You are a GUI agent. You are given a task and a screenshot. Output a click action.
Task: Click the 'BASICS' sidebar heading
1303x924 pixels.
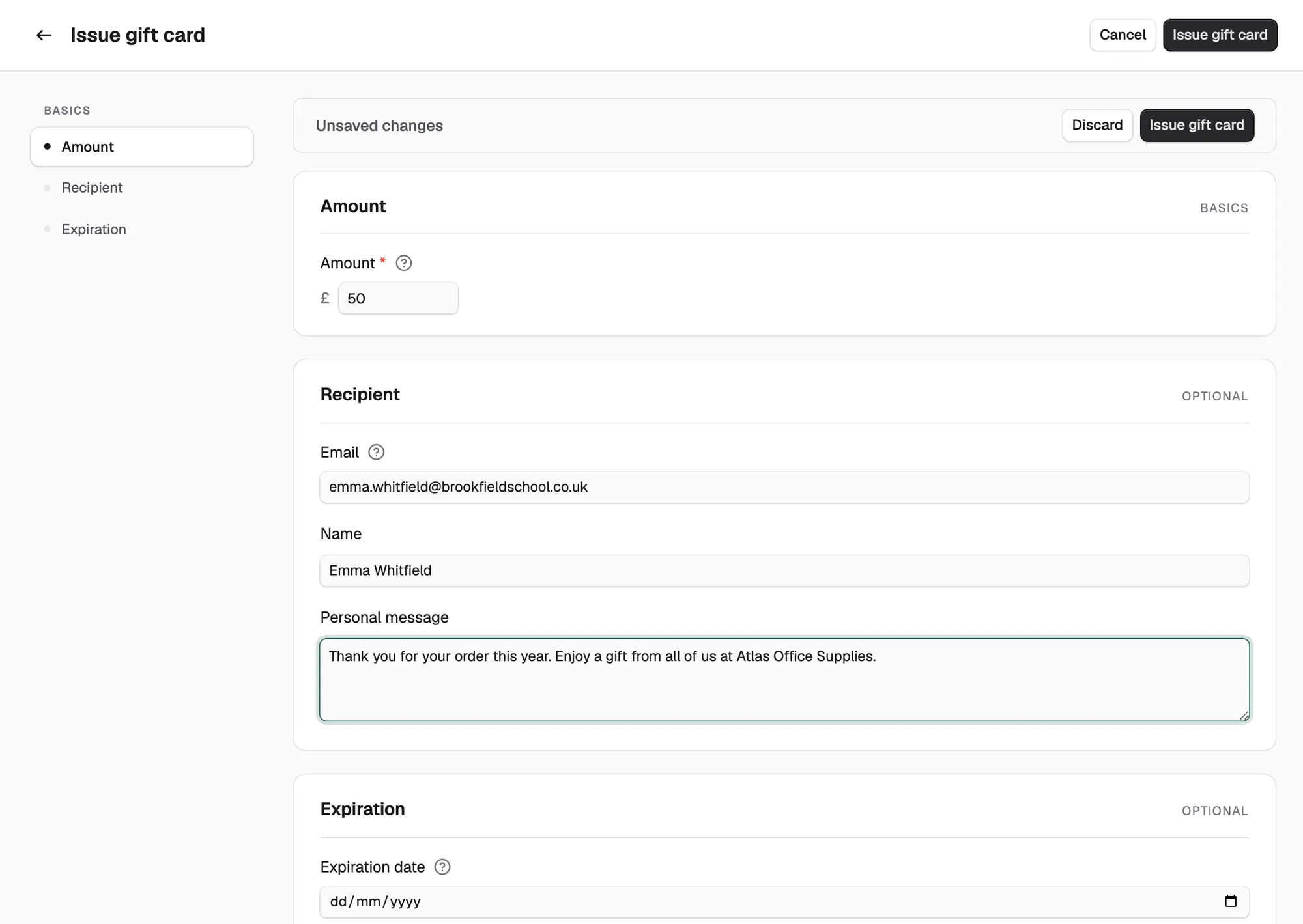click(x=67, y=111)
